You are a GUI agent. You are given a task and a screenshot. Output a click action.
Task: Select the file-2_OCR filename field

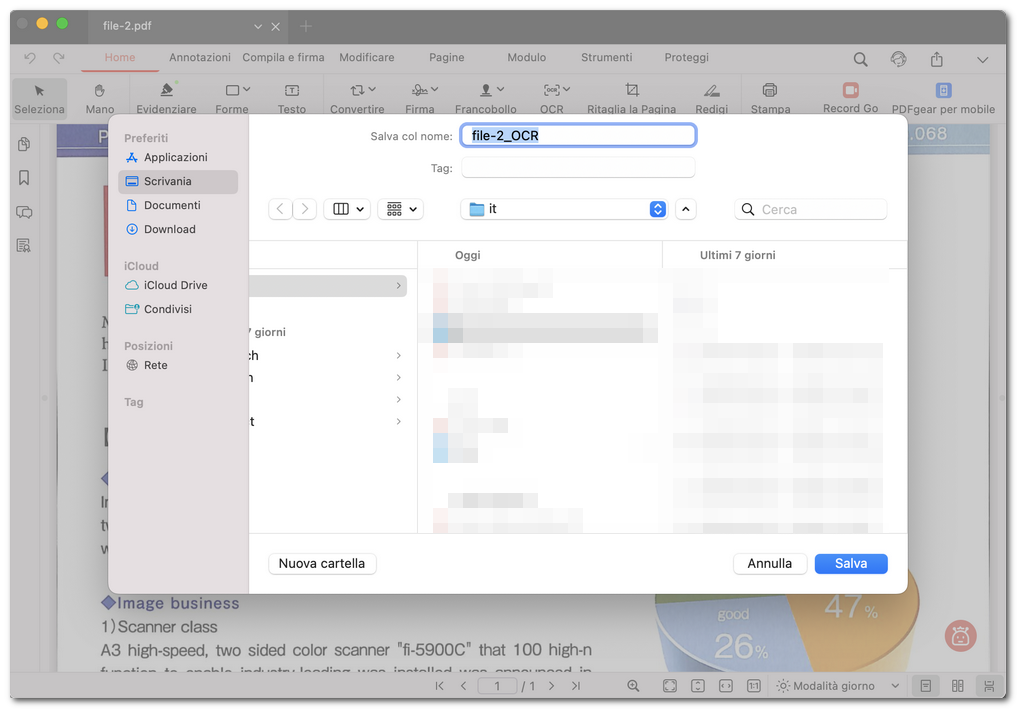pyautogui.click(x=578, y=135)
